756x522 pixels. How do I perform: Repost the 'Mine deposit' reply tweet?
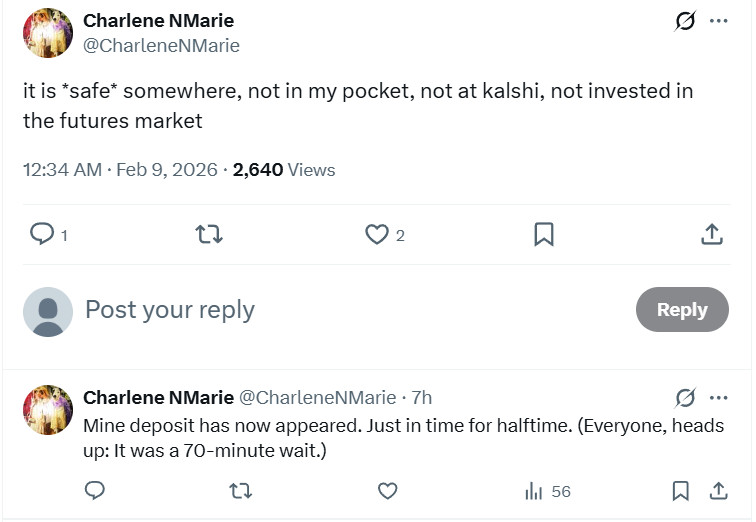click(x=241, y=491)
